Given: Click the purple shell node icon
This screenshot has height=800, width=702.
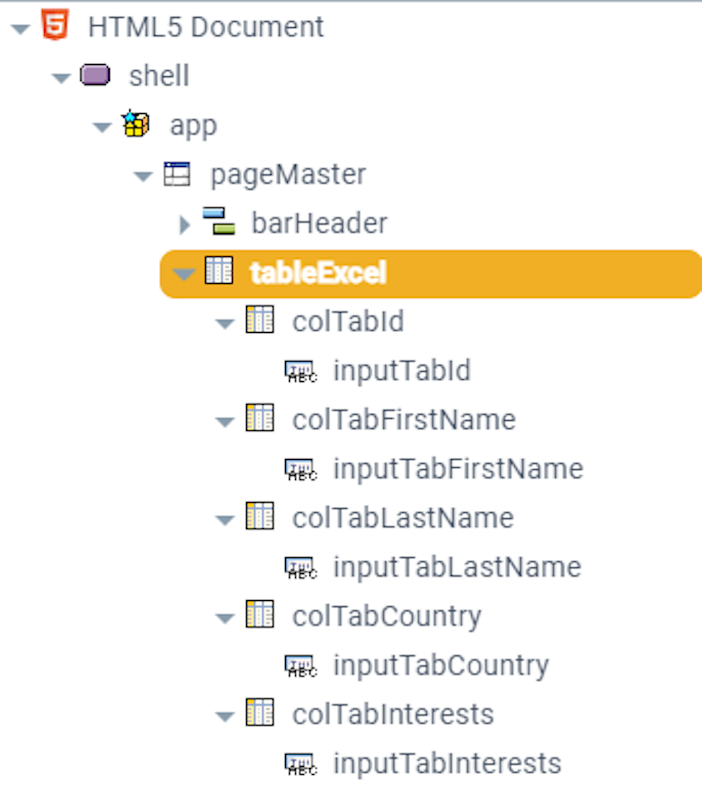Looking at the screenshot, I should (95, 75).
